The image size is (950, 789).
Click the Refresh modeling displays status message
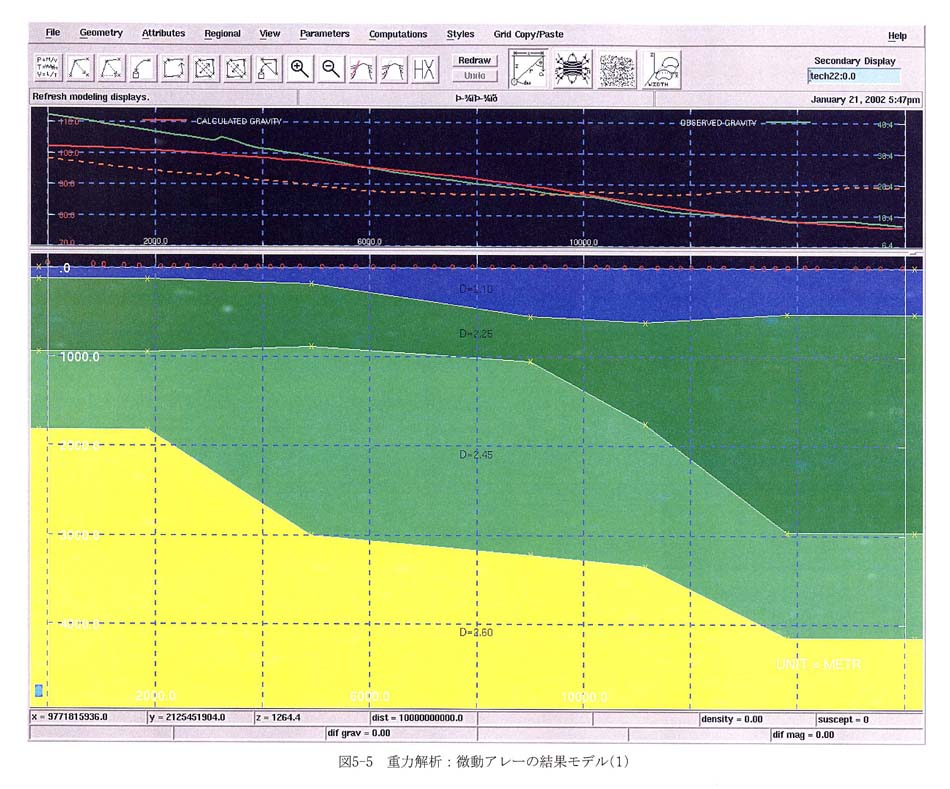click(x=91, y=96)
